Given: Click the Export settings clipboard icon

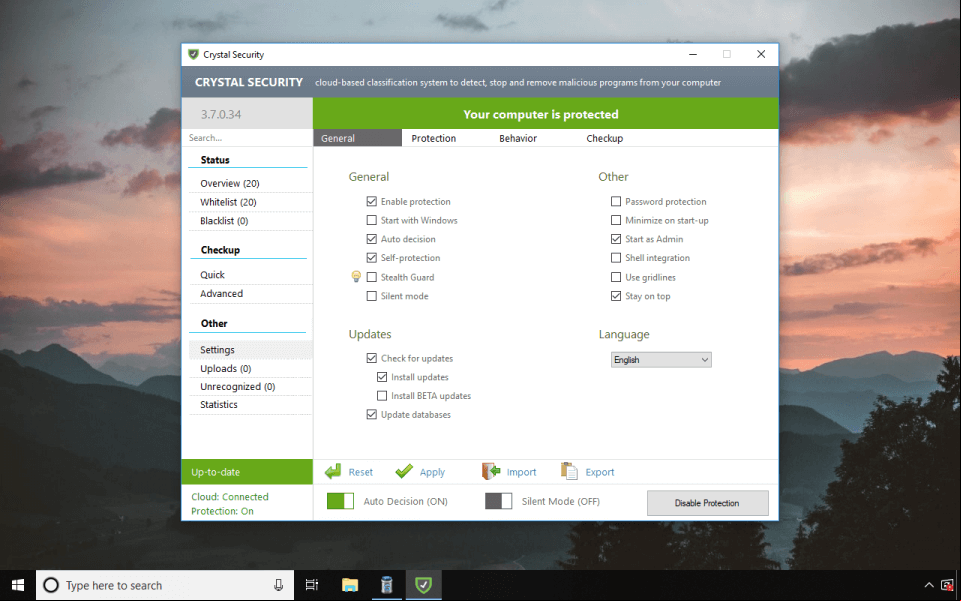Looking at the screenshot, I should click(569, 471).
